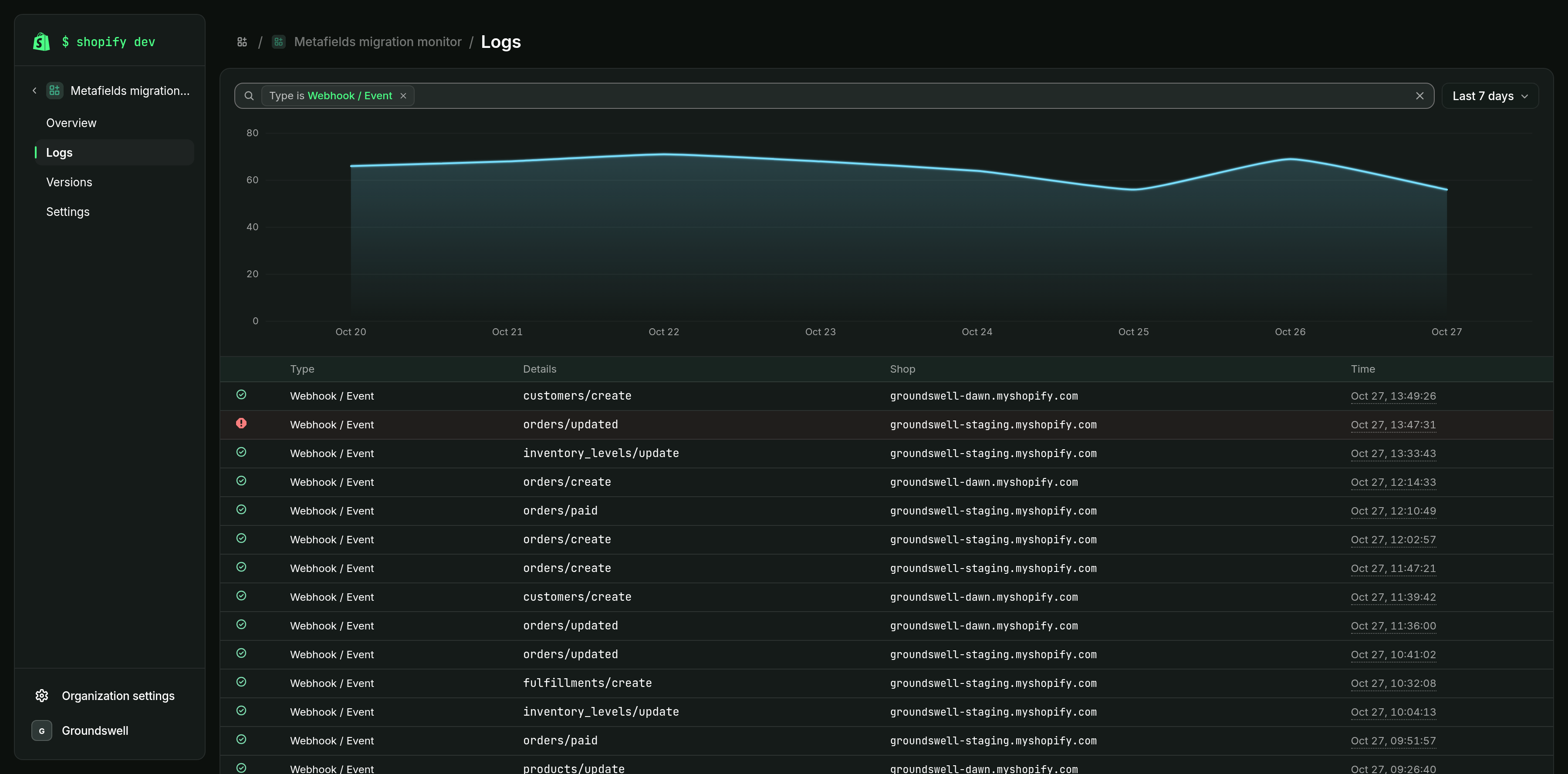Click the Type column header

coord(303,369)
